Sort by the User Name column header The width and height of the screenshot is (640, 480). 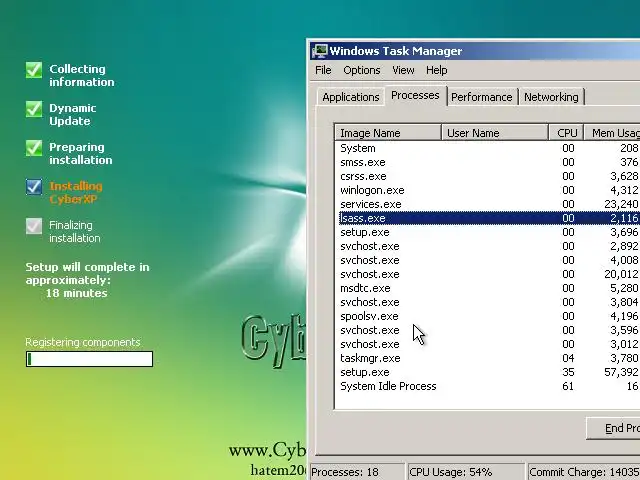point(495,133)
